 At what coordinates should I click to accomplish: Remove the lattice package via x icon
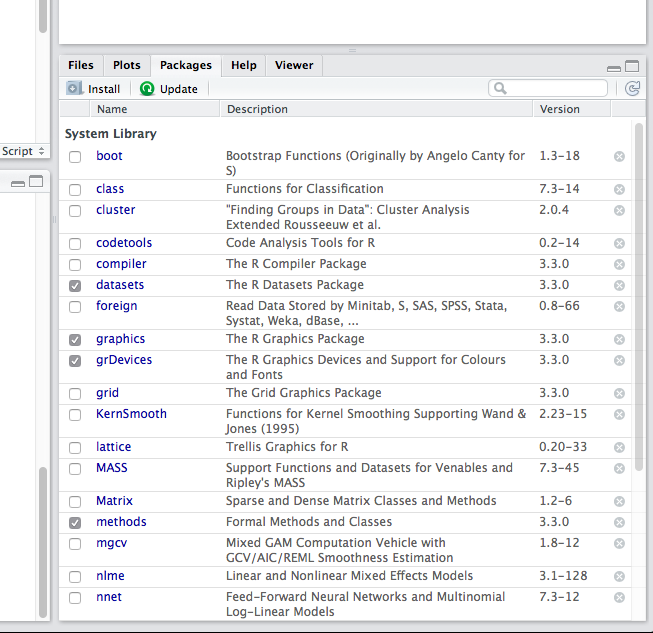[x=619, y=447]
